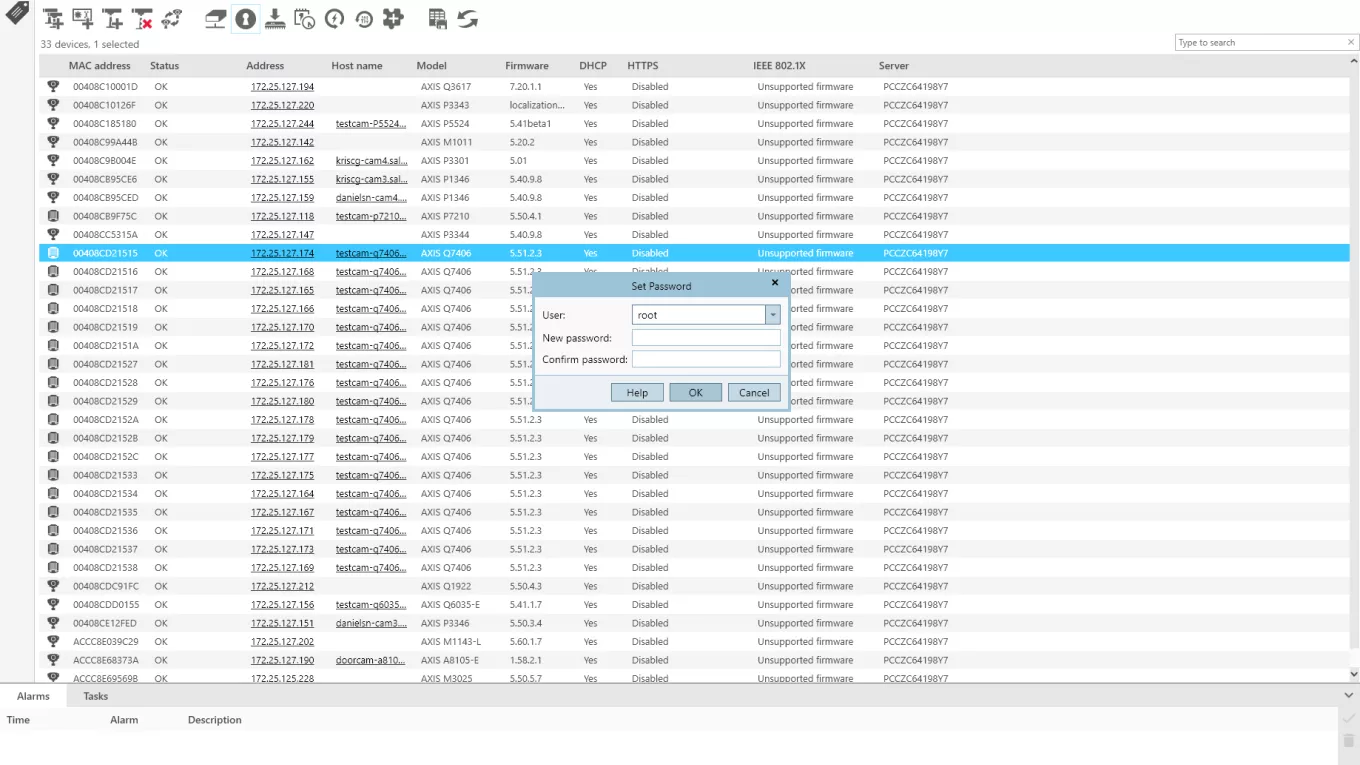Image resolution: width=1360 pixels, height=765 pixels.
Task: Click the New password input field
Action: [705, 338]
